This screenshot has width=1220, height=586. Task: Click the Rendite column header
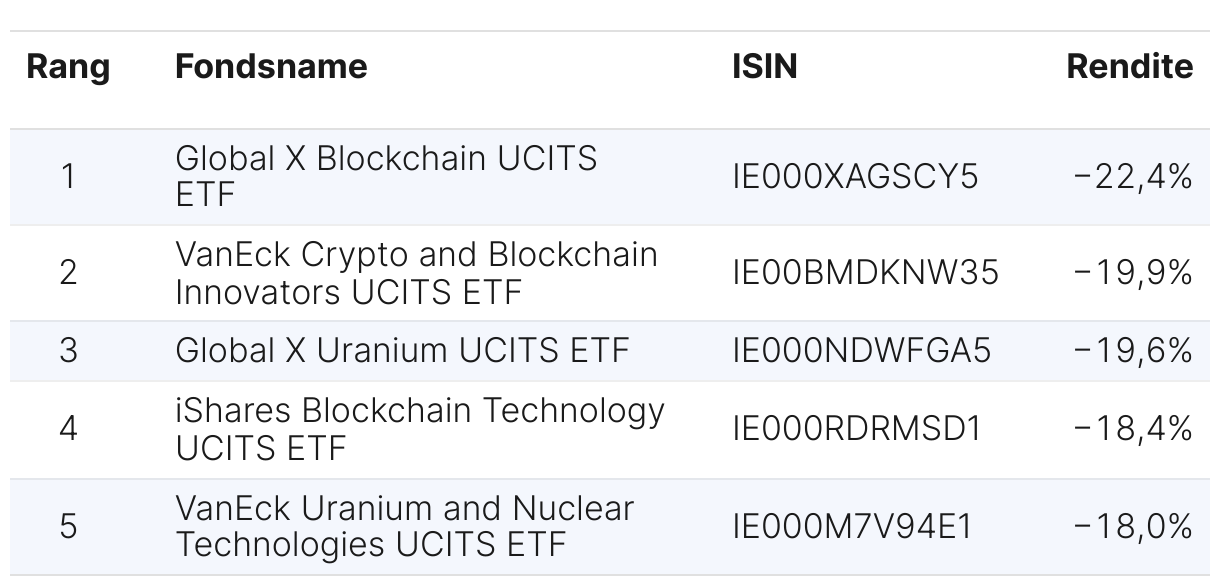[1130, 67]
